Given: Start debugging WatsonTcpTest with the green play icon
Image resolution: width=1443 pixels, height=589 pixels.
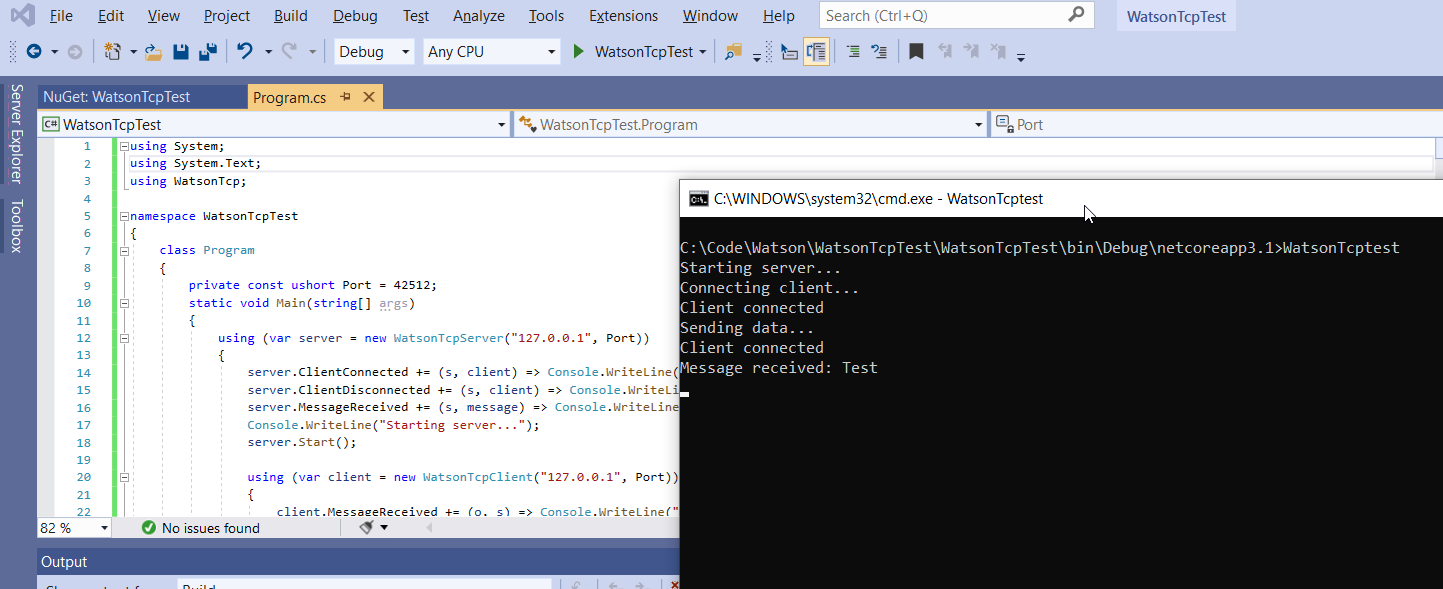Looking at the screenshot, I should pyautogui.click(x=578, y=51).
